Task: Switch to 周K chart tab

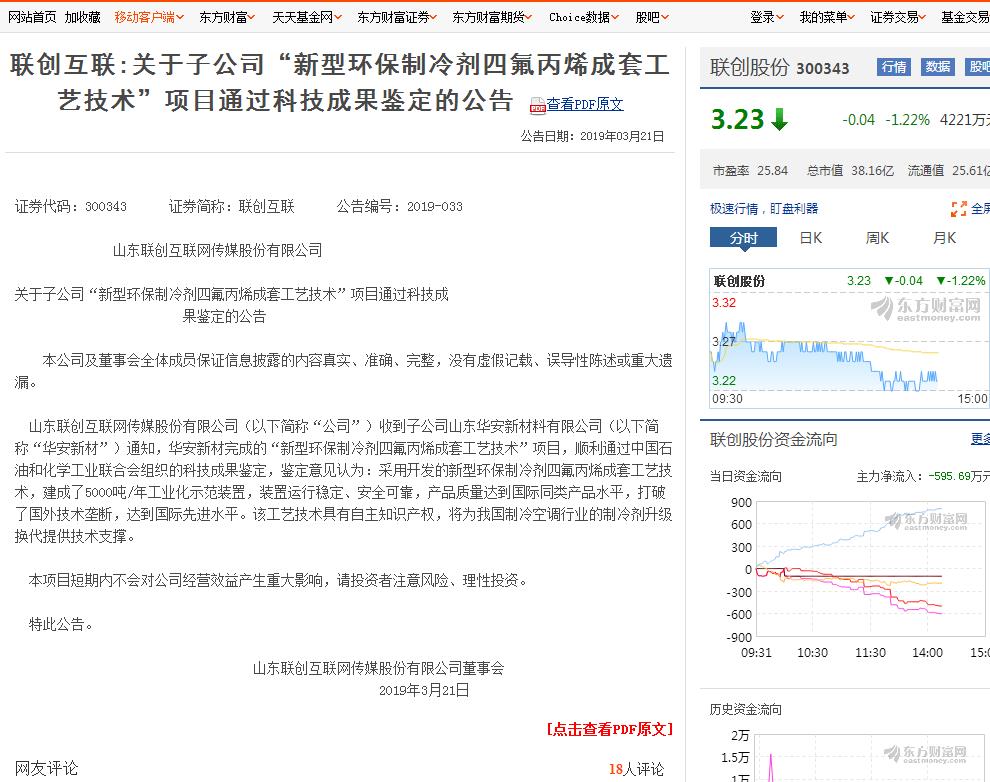Action: pos(877,238)
